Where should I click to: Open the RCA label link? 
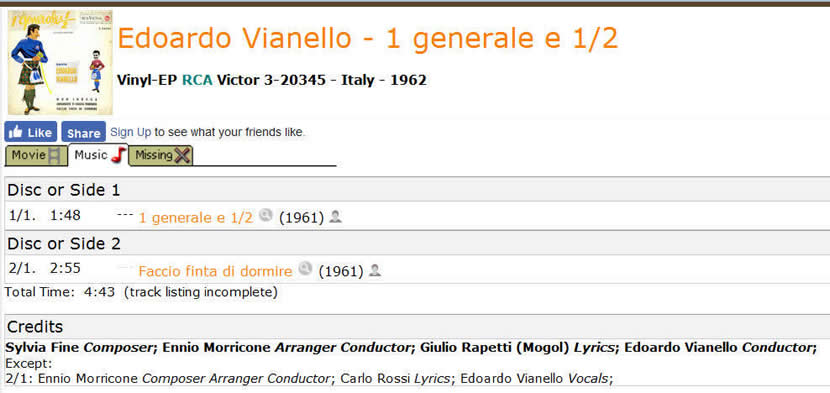[197, 81]
